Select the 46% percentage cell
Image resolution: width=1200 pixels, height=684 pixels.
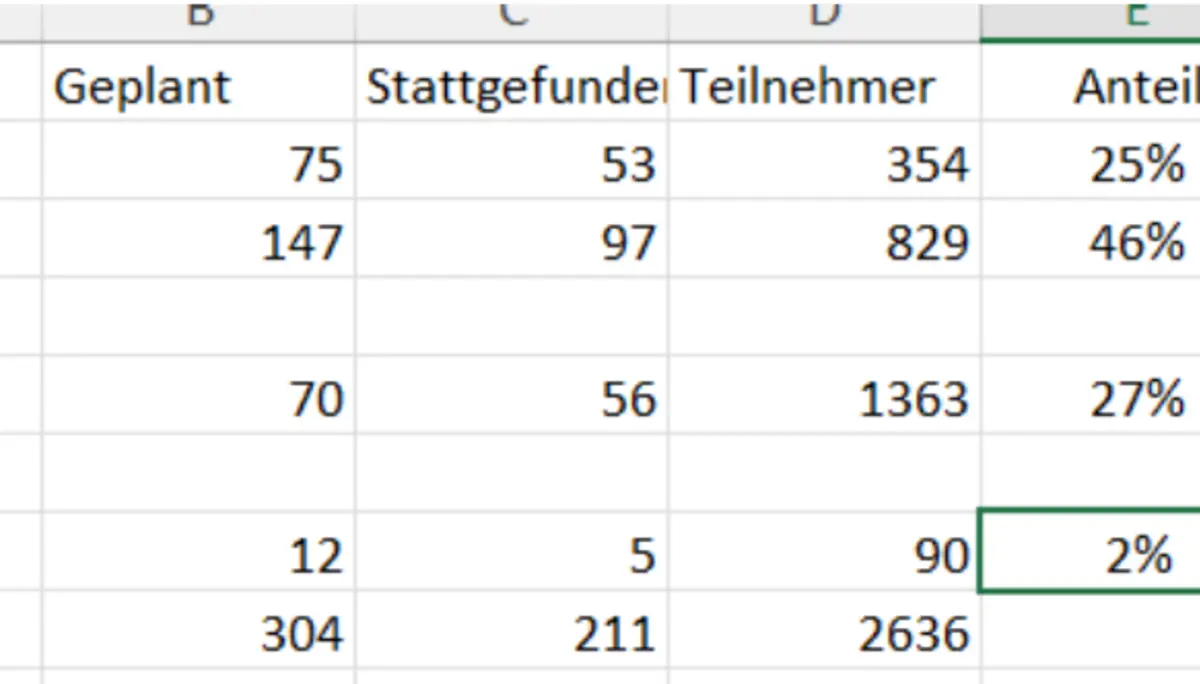click(1090, 242)
